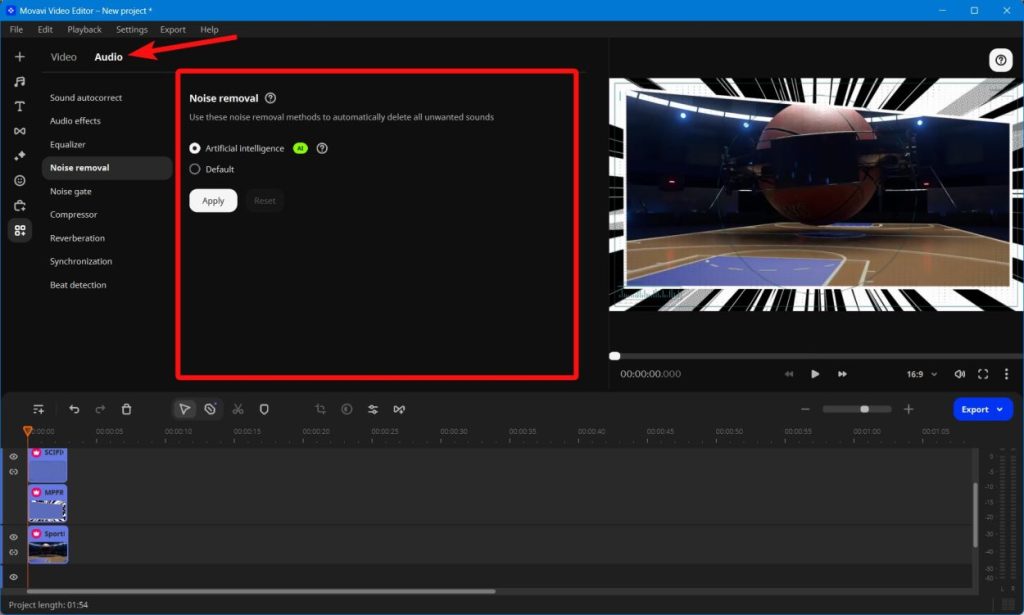Open the Beat detection tool
This screenshot has height=615, width=1024.
78,285
